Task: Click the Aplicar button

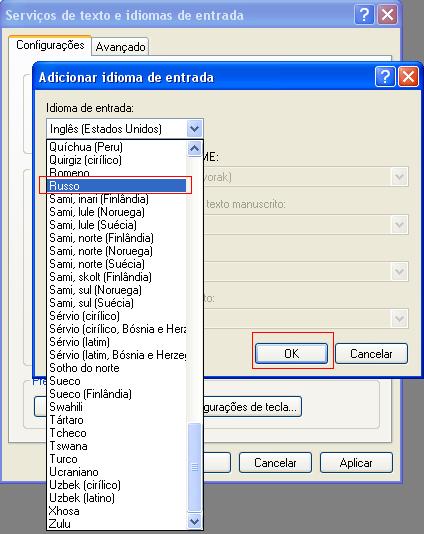Action: pyautogui.click(x=356, y=462)
